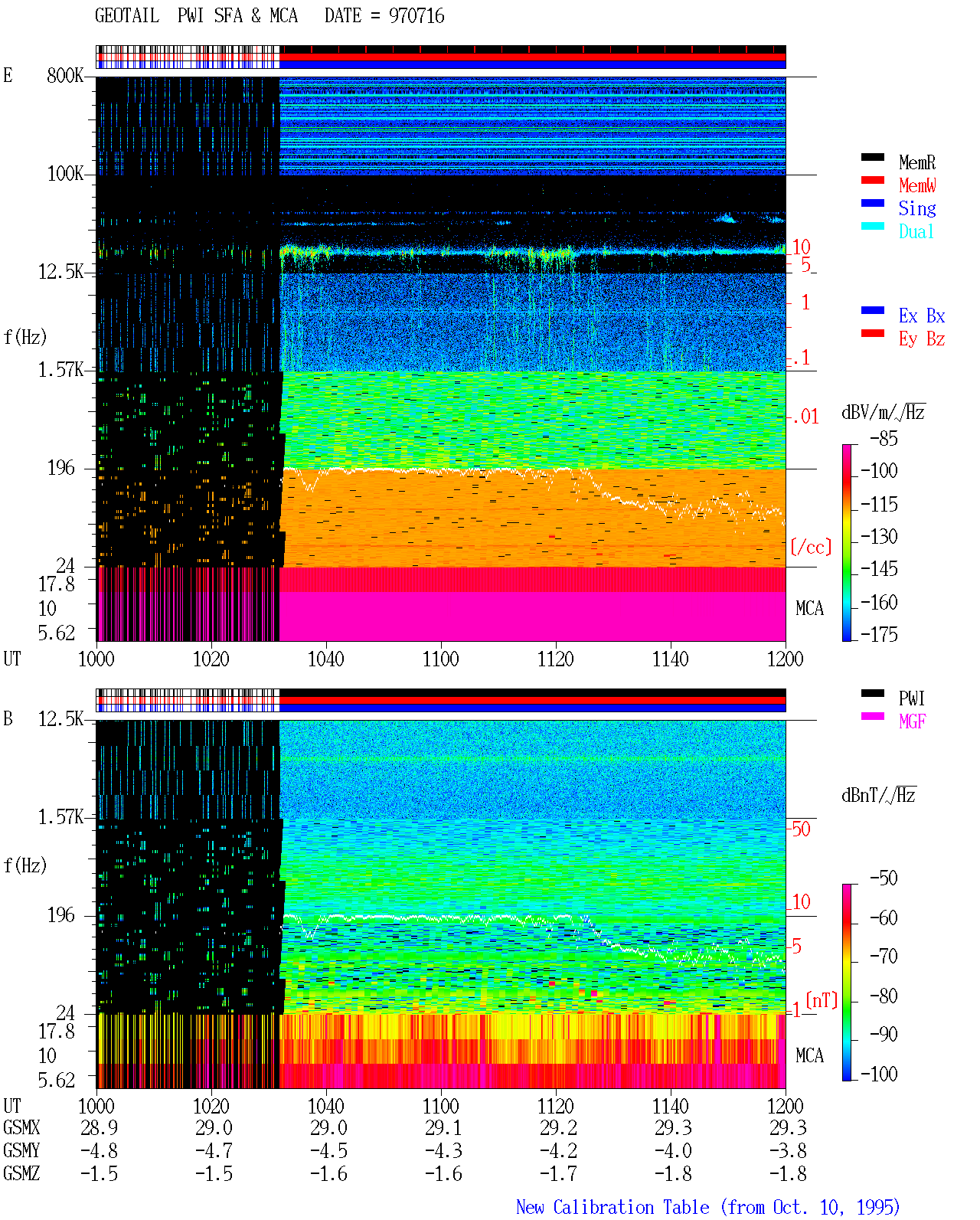Select the red 50 field tick label
The width and height of the screenshot is (980, 1220).
coord(801,829)
